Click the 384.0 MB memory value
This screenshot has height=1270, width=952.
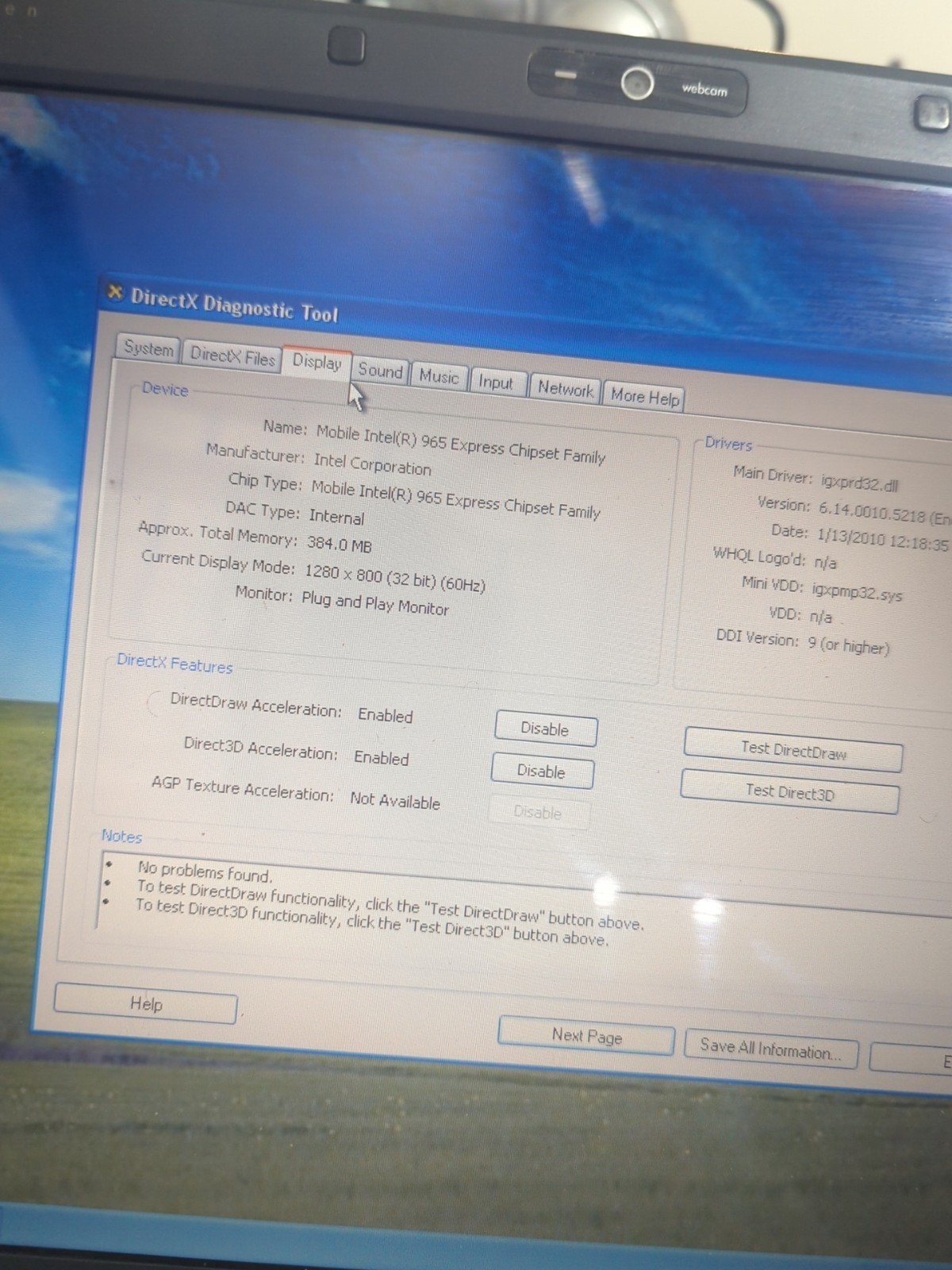pyautogui.click(x=340, y=544)
